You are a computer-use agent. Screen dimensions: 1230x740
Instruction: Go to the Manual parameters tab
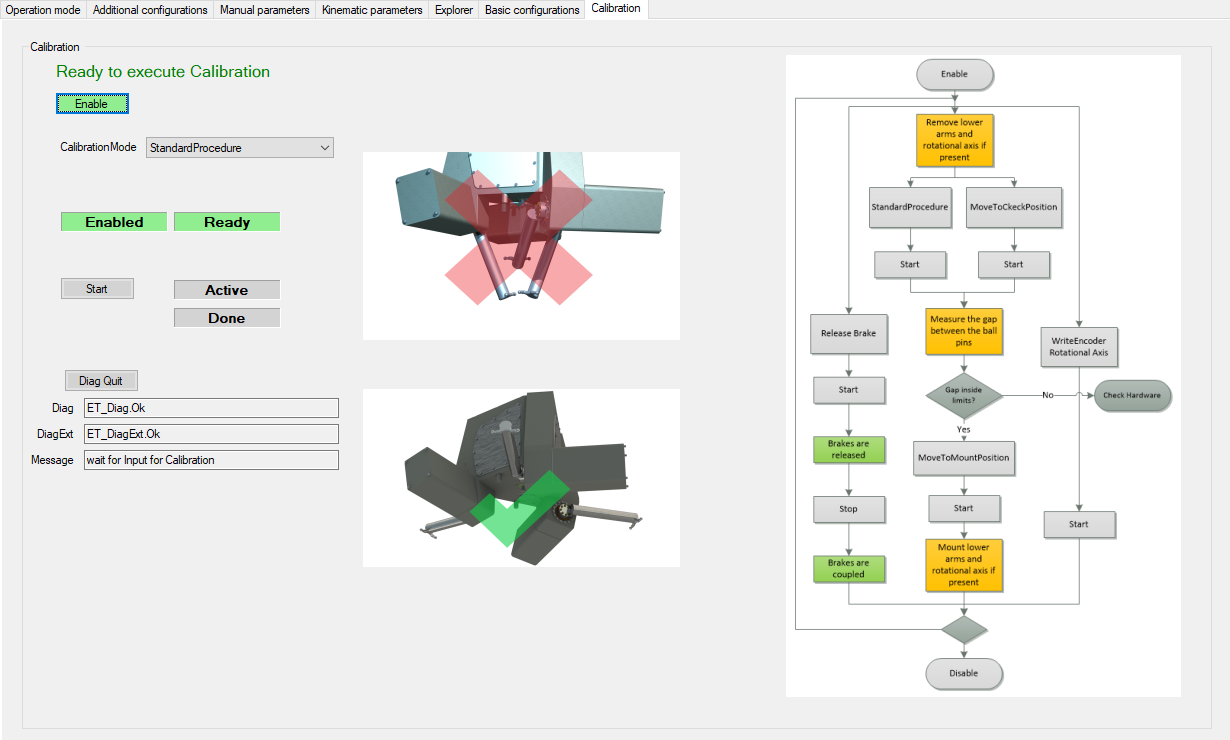point(264,10)
